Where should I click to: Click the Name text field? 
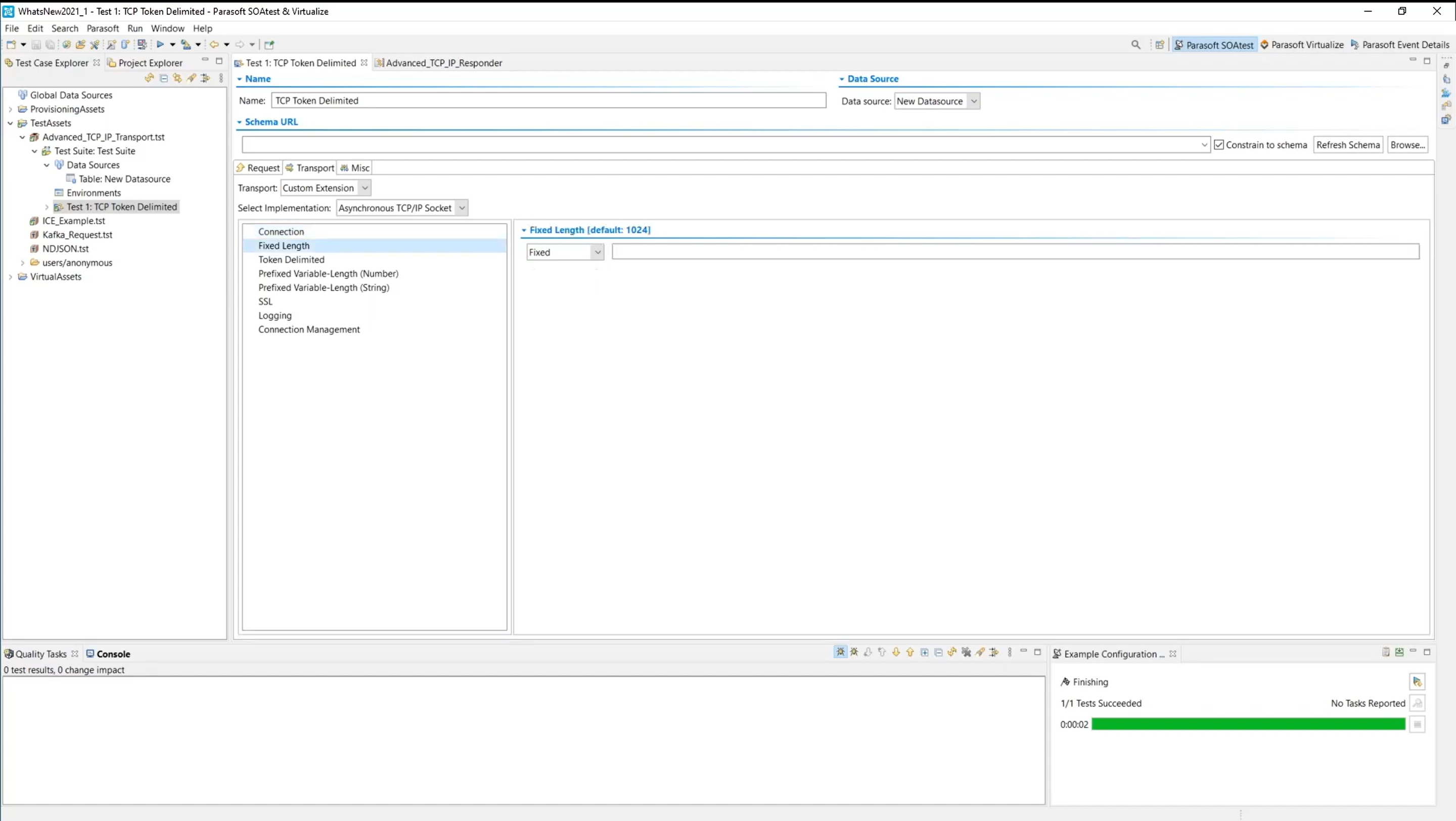(548, 101)
